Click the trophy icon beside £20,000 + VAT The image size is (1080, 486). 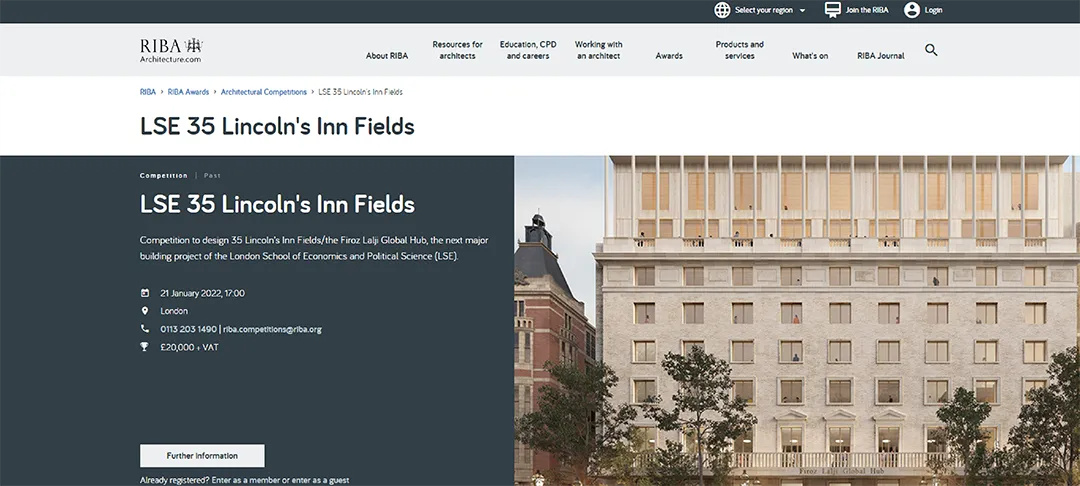(x=145, y=347)
